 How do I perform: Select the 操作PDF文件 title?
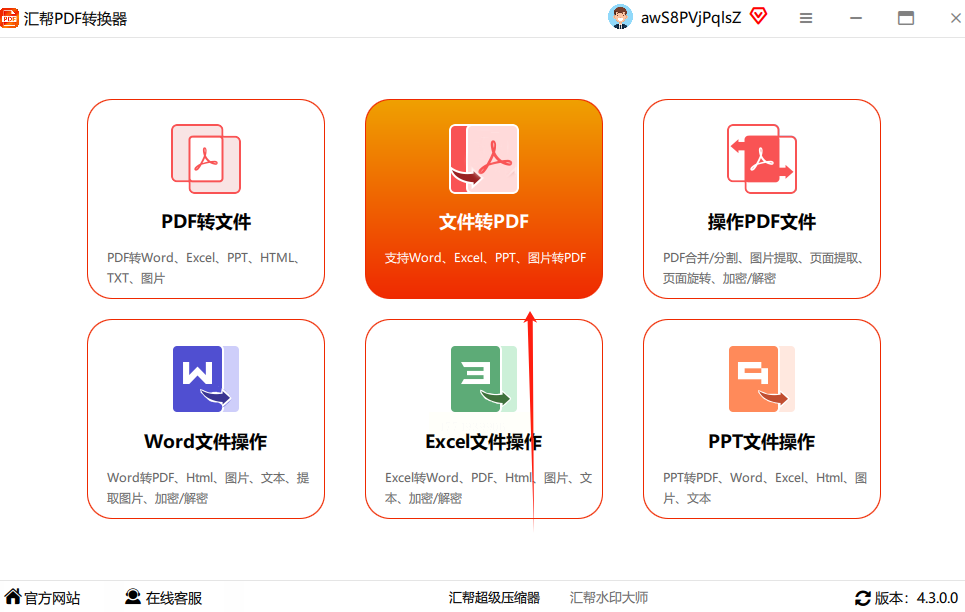(762, 222)
